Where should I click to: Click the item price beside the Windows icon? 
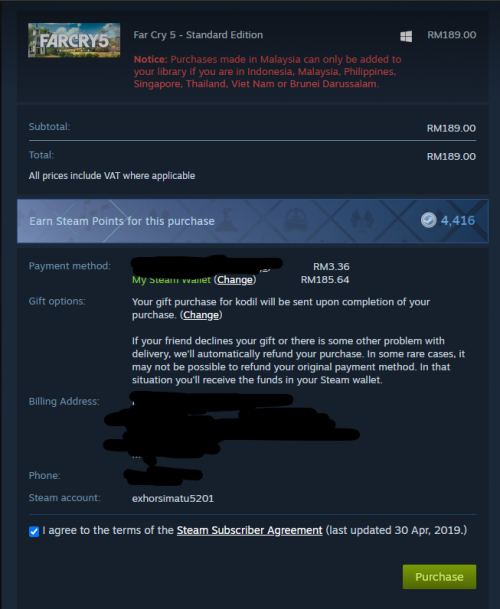(451, 35)
